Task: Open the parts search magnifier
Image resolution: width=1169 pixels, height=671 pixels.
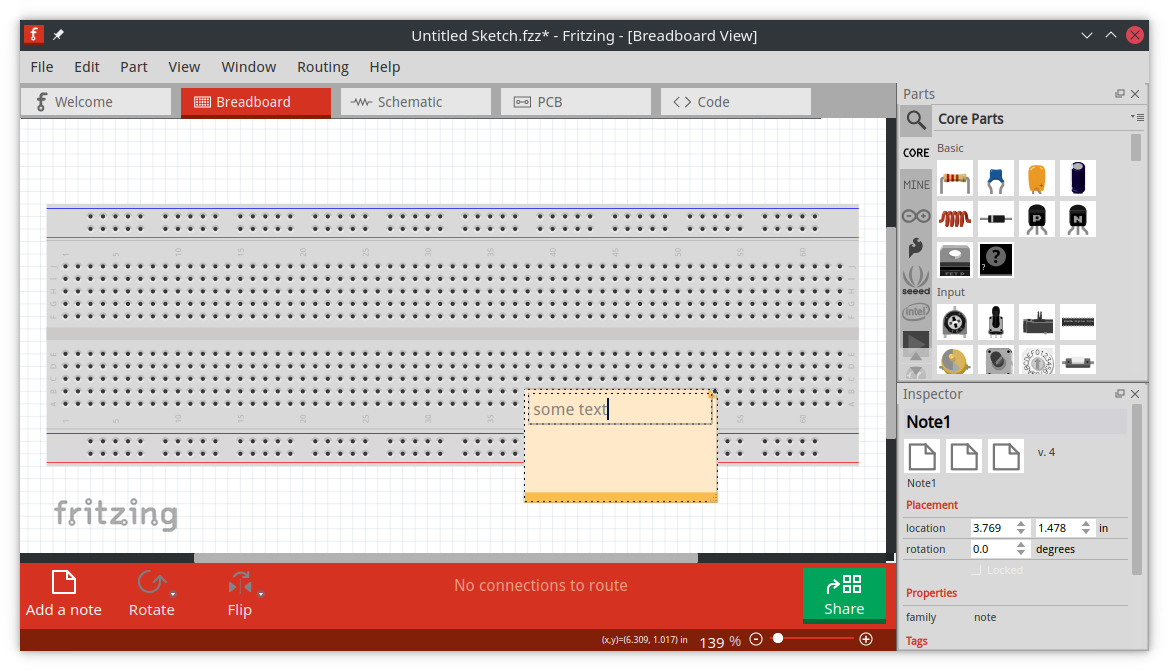Action: pos(916,119)
